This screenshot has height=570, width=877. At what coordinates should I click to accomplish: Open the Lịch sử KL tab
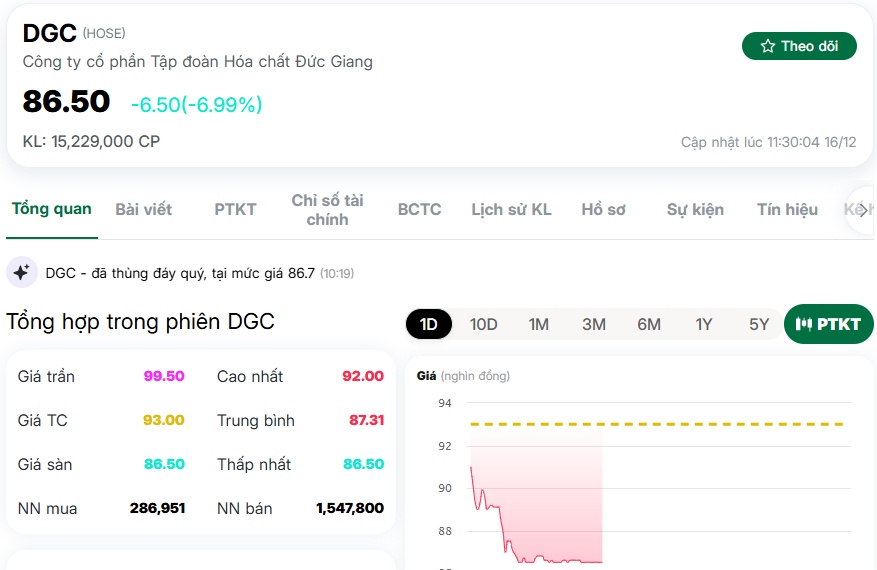click(x=511, y=209)
